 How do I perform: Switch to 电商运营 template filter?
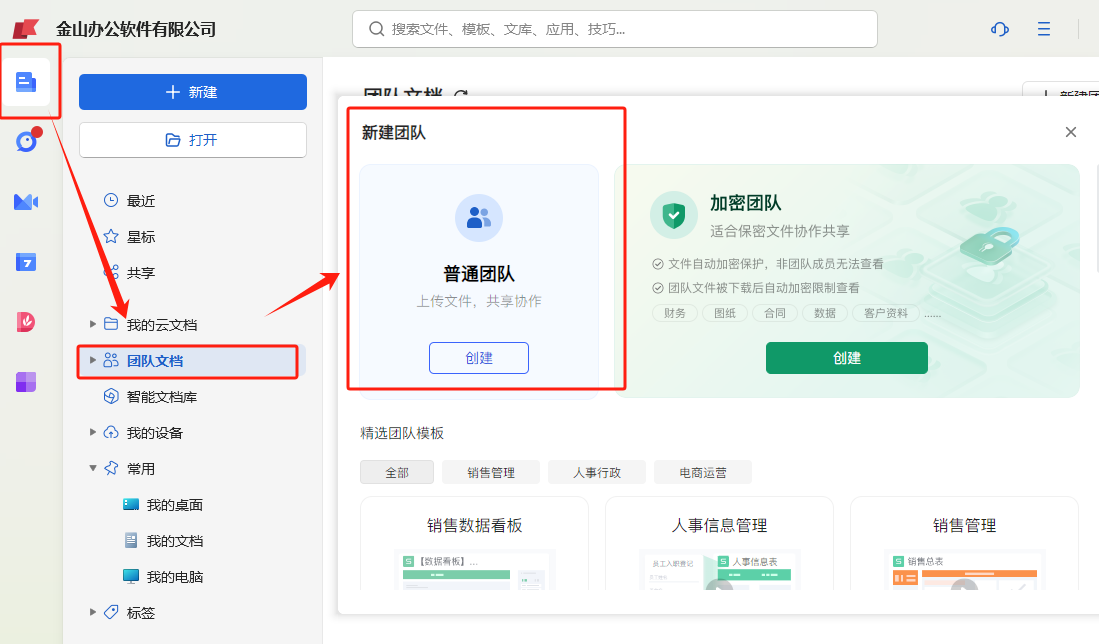tap(702, 472)
